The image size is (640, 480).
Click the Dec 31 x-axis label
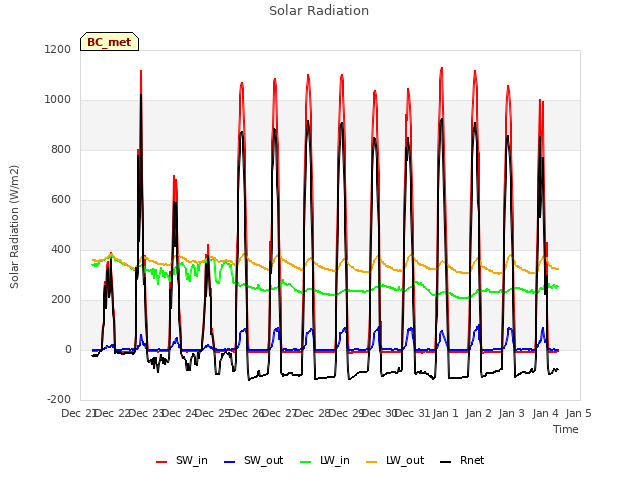coord(413,413)
